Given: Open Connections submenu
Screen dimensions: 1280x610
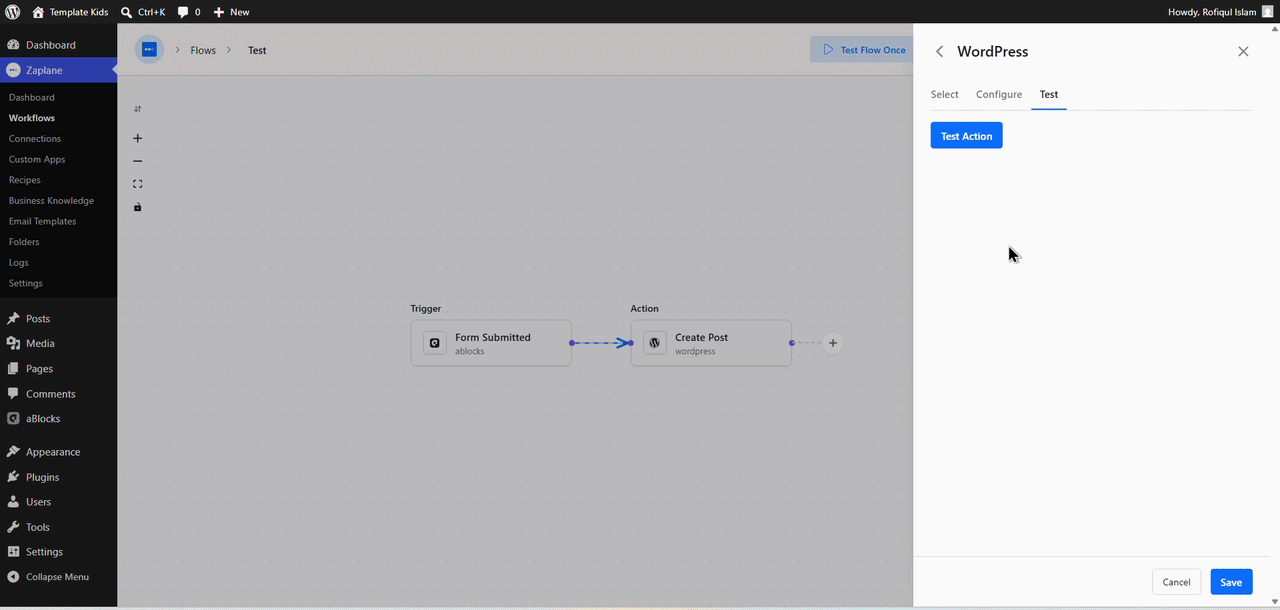Looking at the screenshot, I should (35, 139).
